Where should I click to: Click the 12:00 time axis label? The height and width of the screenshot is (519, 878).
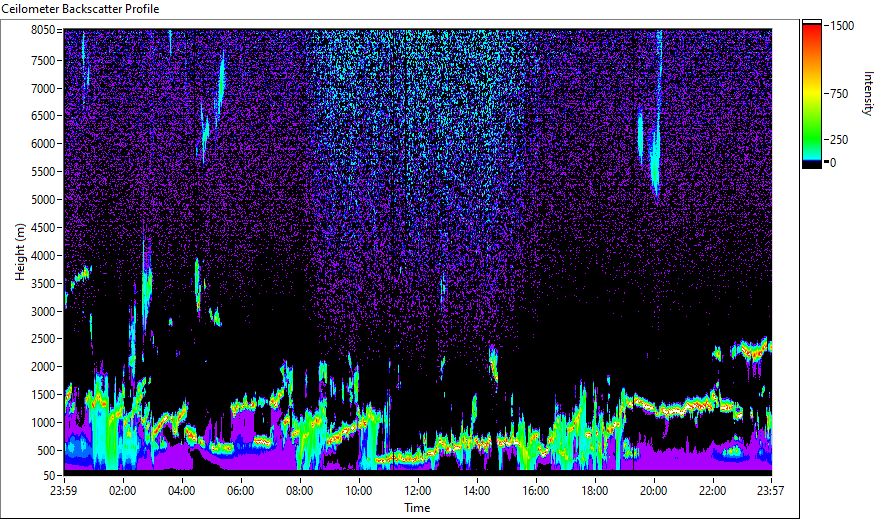[418, 491]
